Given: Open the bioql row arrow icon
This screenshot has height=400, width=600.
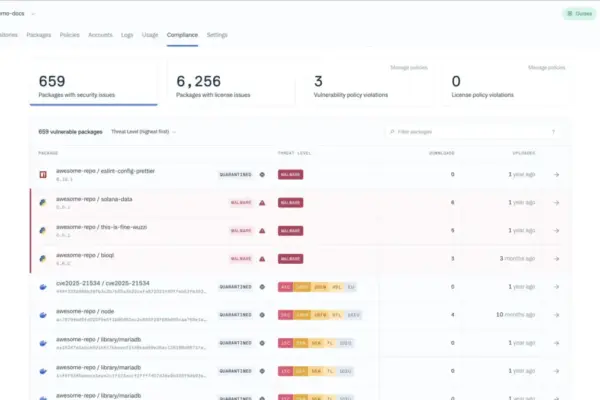Looking at the screenshot, I should click(x=556, y=259).
